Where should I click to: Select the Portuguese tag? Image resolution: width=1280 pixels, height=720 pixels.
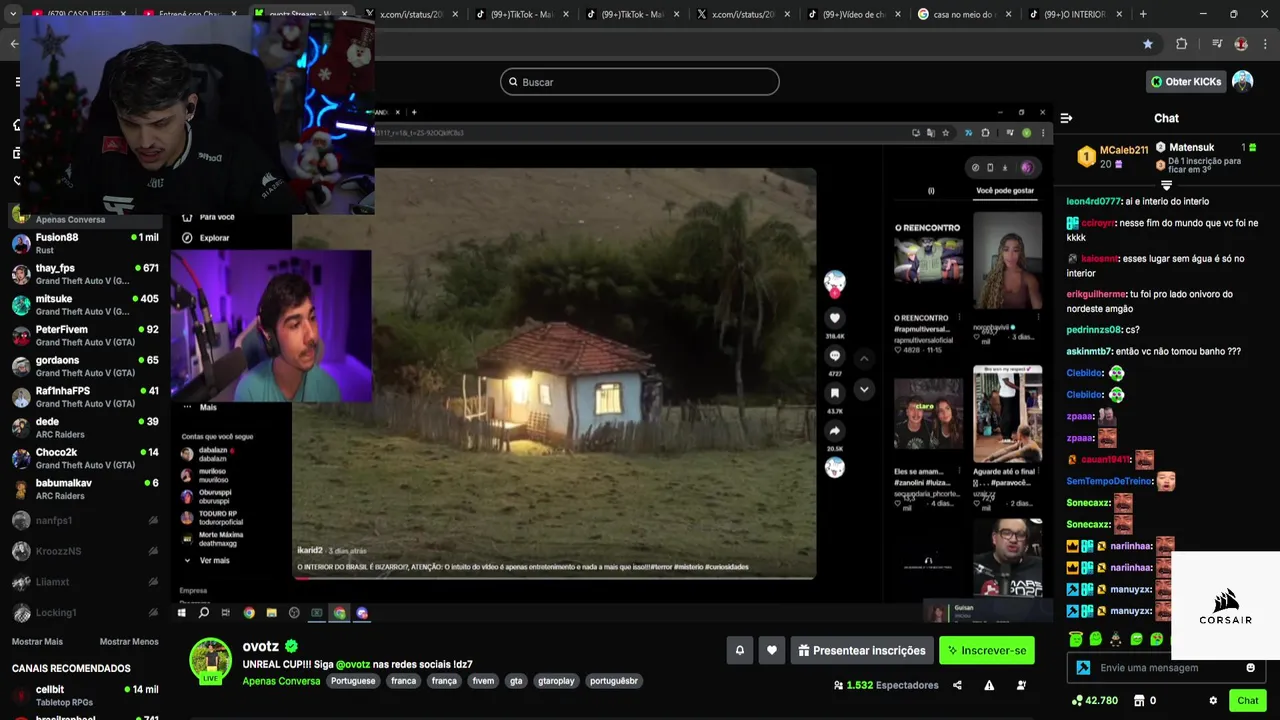pyautogui.click(x=353, y=681)
